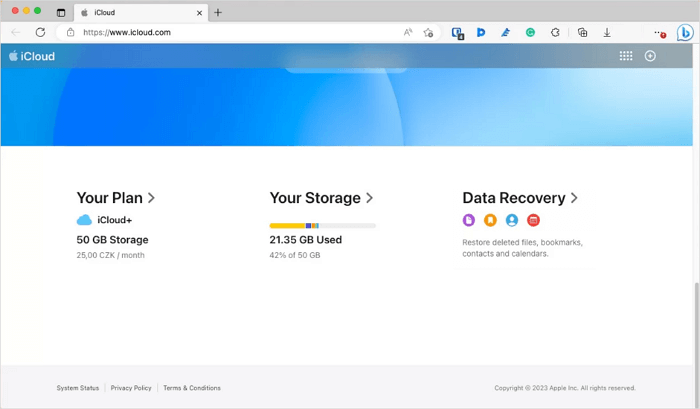Expand the Your Storage section

[321, 198]
